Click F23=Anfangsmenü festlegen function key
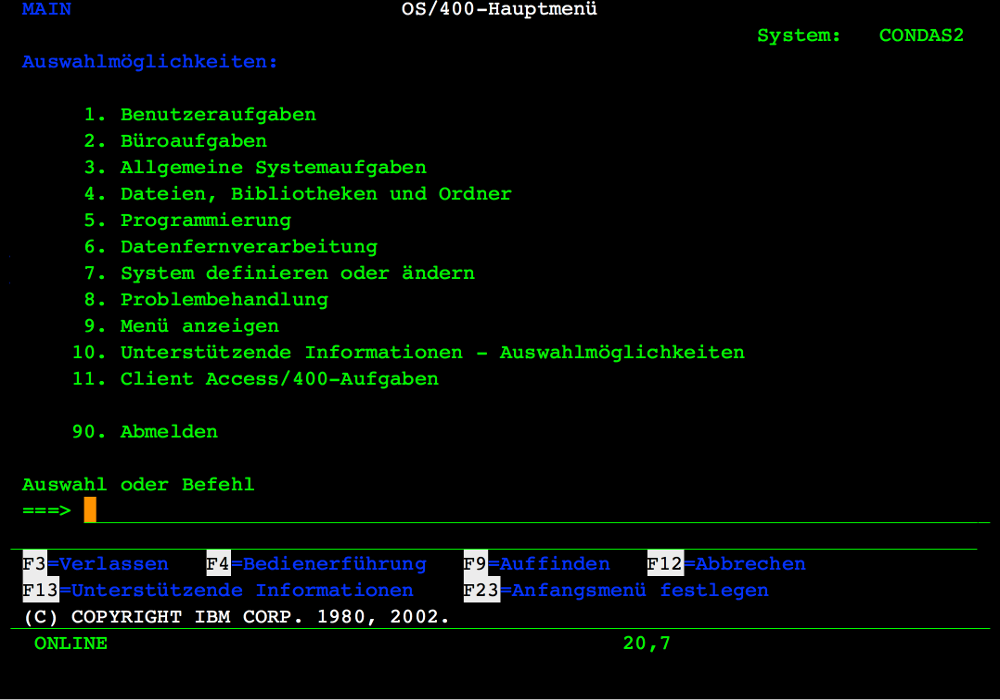Viewport: 1000px width, 700px height. pos(616,590)
